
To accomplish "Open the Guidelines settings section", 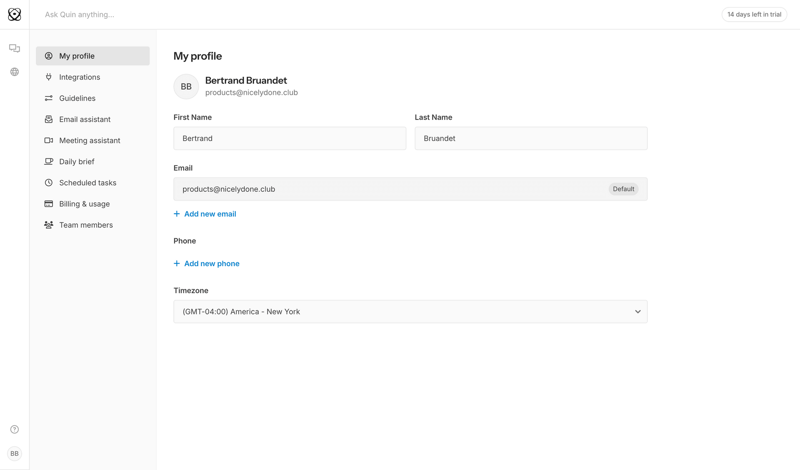I will [77, 98].
